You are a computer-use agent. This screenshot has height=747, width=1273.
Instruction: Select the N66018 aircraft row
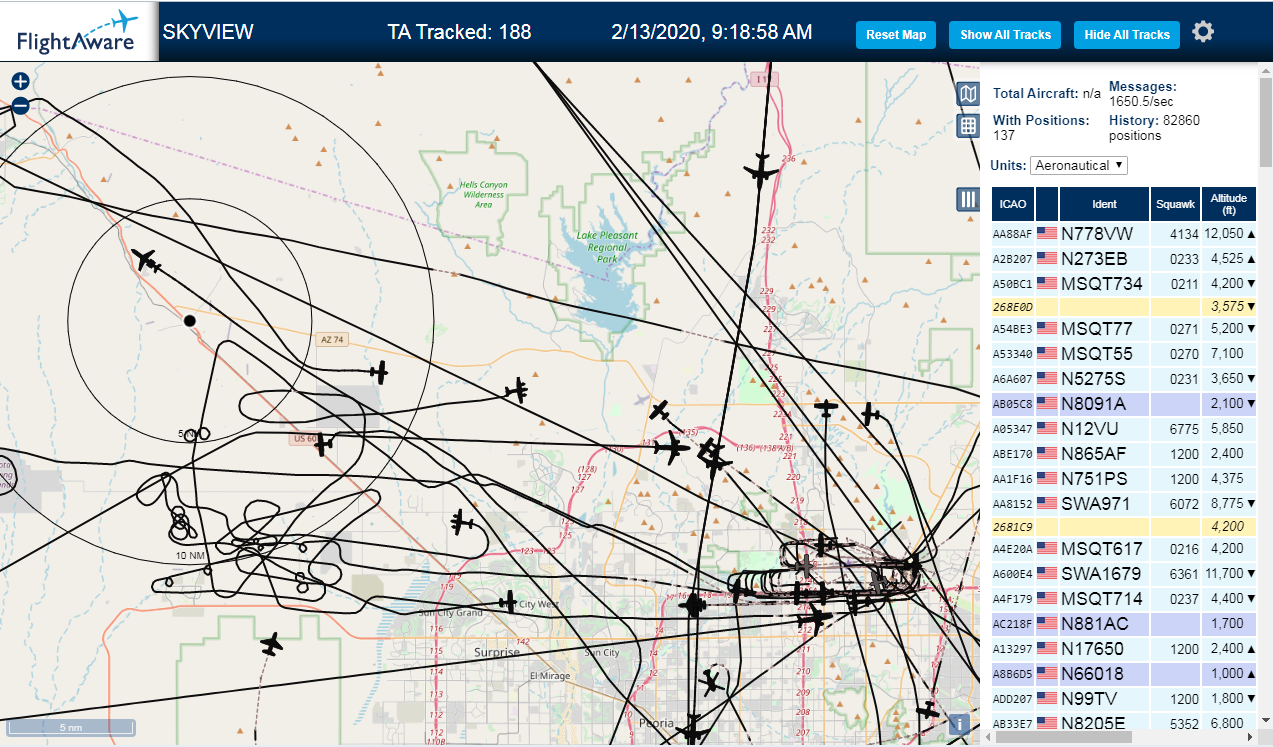(x=1124, y=673)
